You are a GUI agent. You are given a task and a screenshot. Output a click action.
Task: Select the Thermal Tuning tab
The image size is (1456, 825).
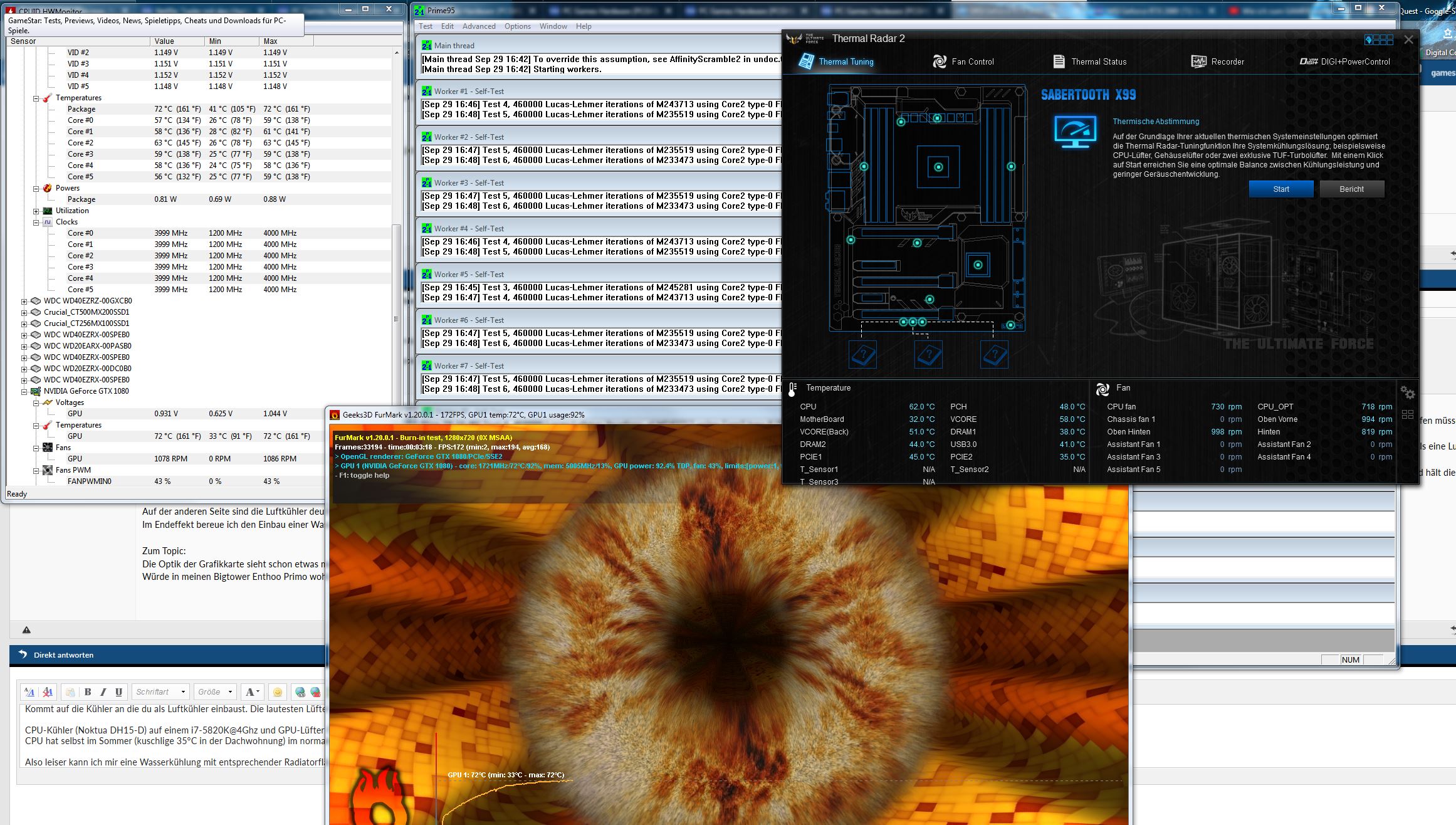click(836, 61)
